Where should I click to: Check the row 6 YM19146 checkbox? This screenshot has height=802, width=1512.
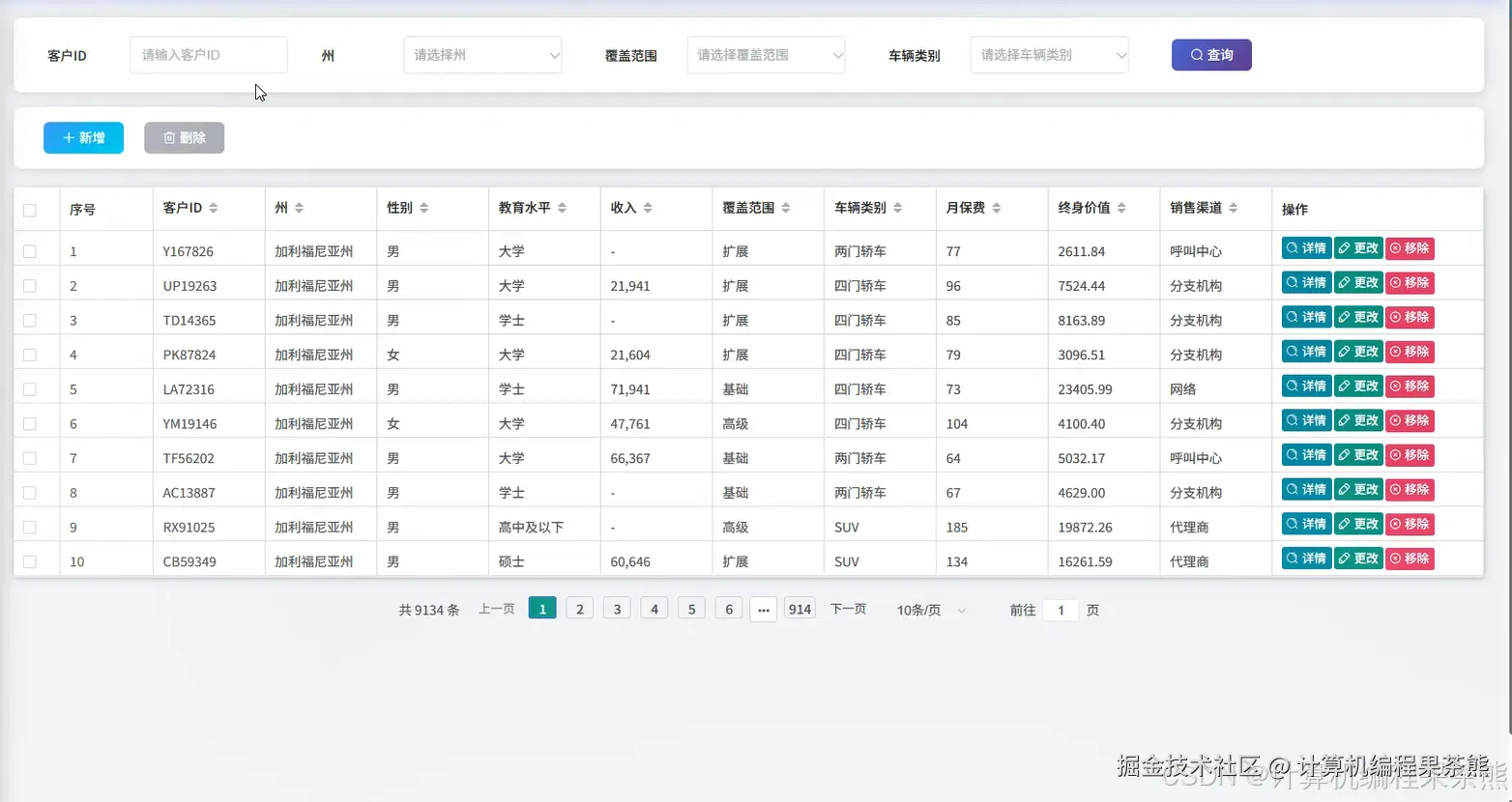point(30,423)
